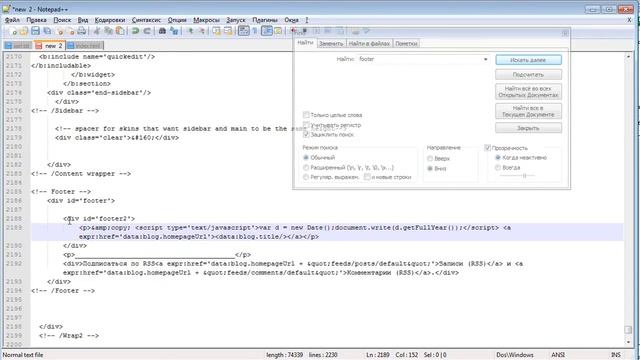
Task: Toggle the Word Wrap toolbar icon
Action: pos(244,31)
